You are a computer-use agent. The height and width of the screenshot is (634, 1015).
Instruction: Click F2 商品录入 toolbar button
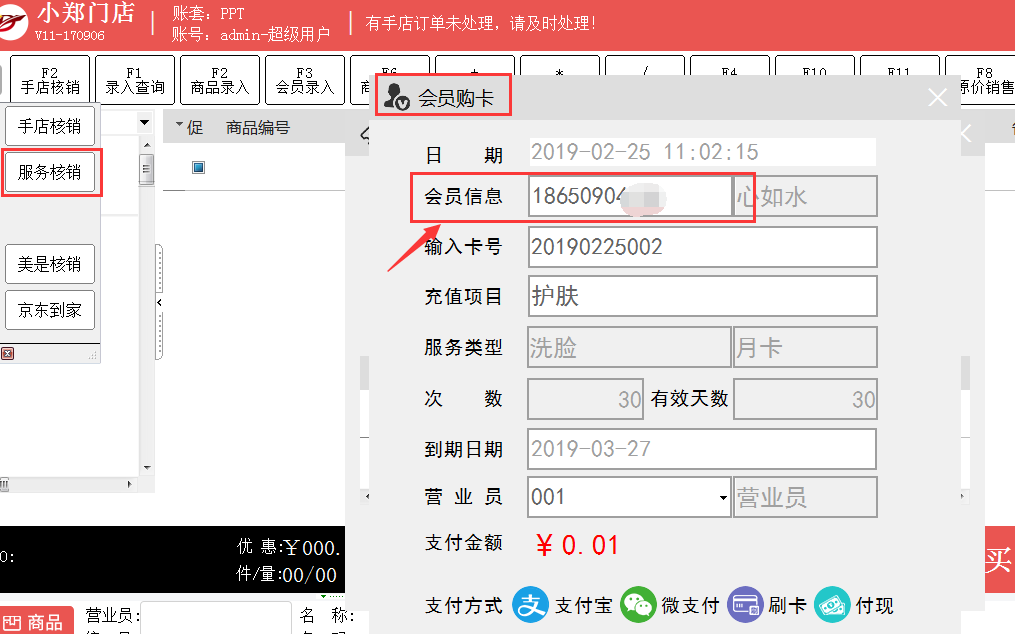219,80
